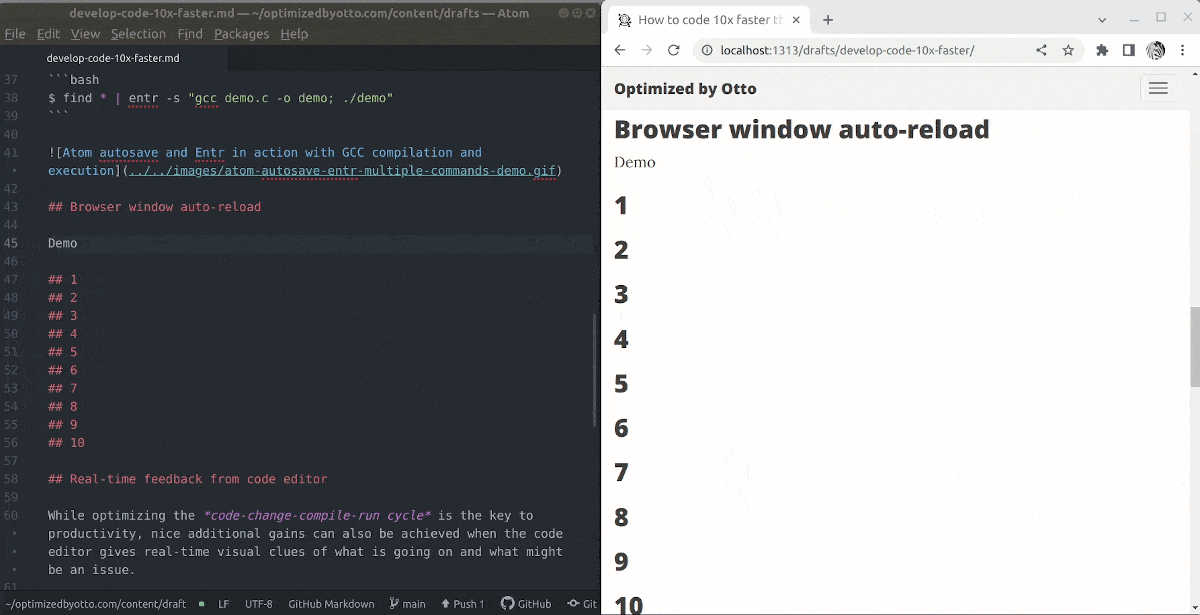Open Chrome's side panel

tap(1128, 50)
